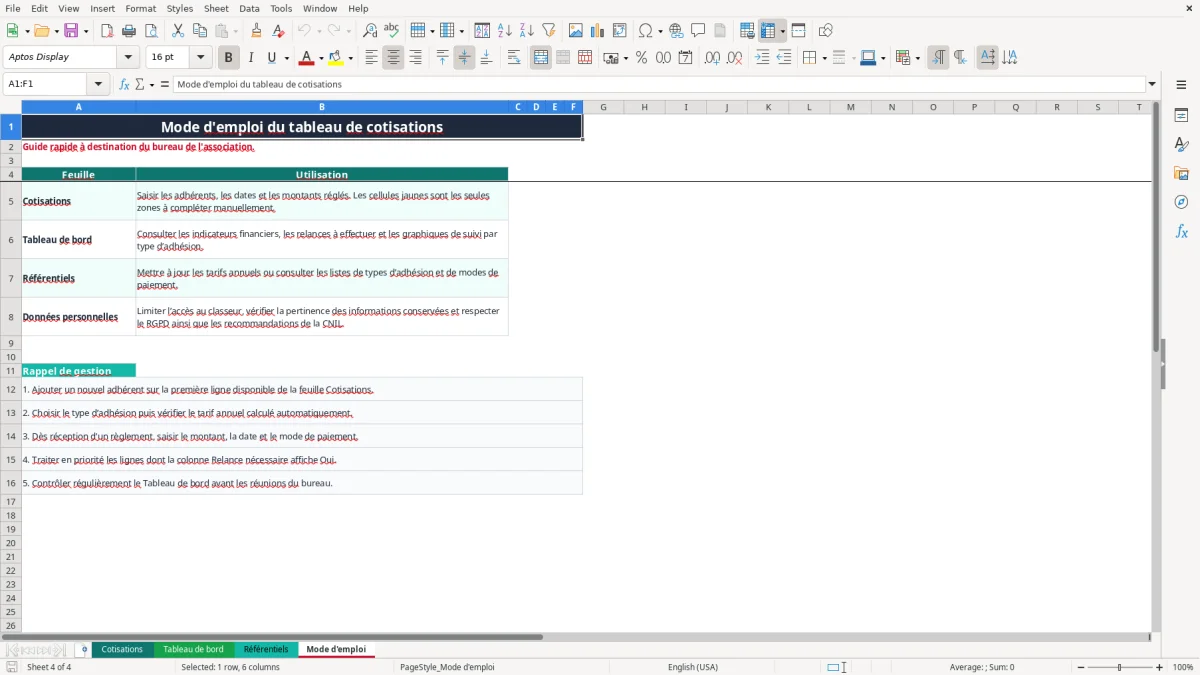Toggle Left-To-Right text direction
Screen dimensions: 1200x675
[938, 58]
